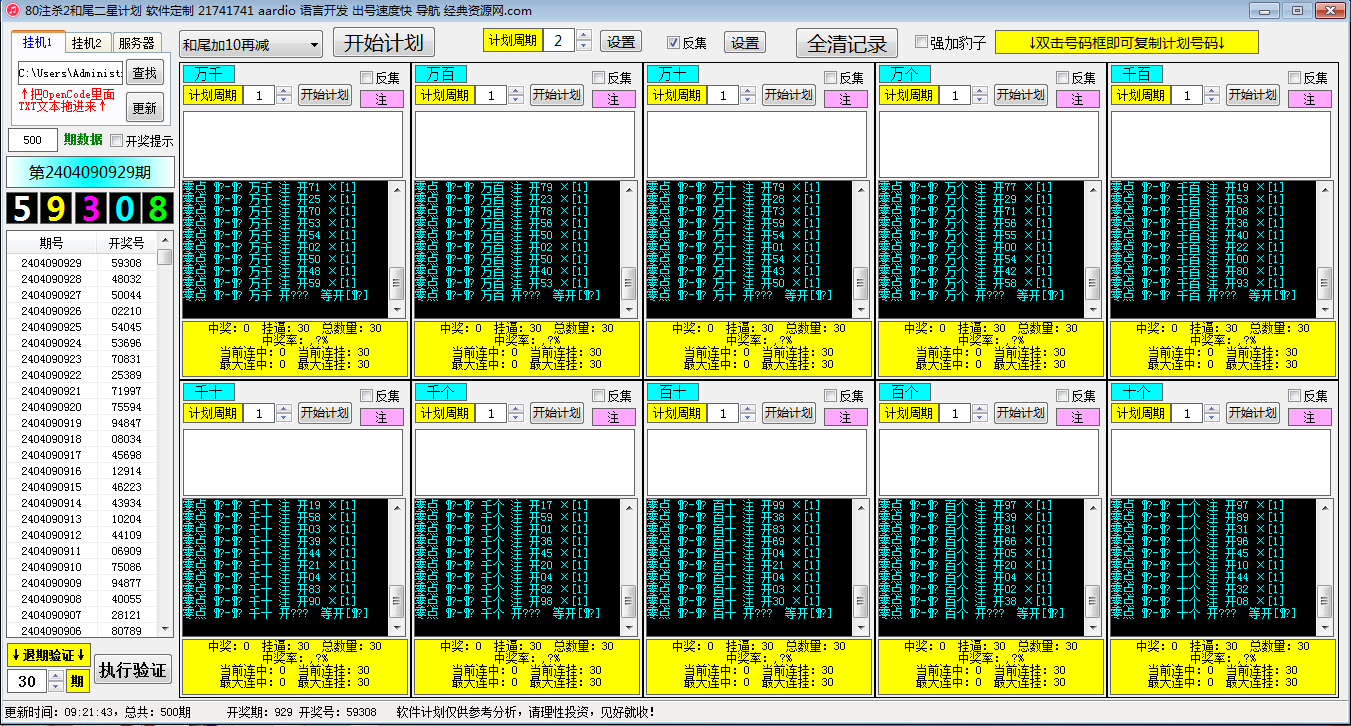The width and height of the screenshot is (1351, 726).
Task: Focus the C:\Users\Administ path field
Action: 70,73
